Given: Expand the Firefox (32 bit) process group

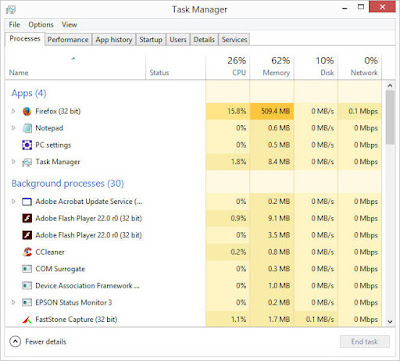Looking at the screenshot, I should click(x=14, y=111).
